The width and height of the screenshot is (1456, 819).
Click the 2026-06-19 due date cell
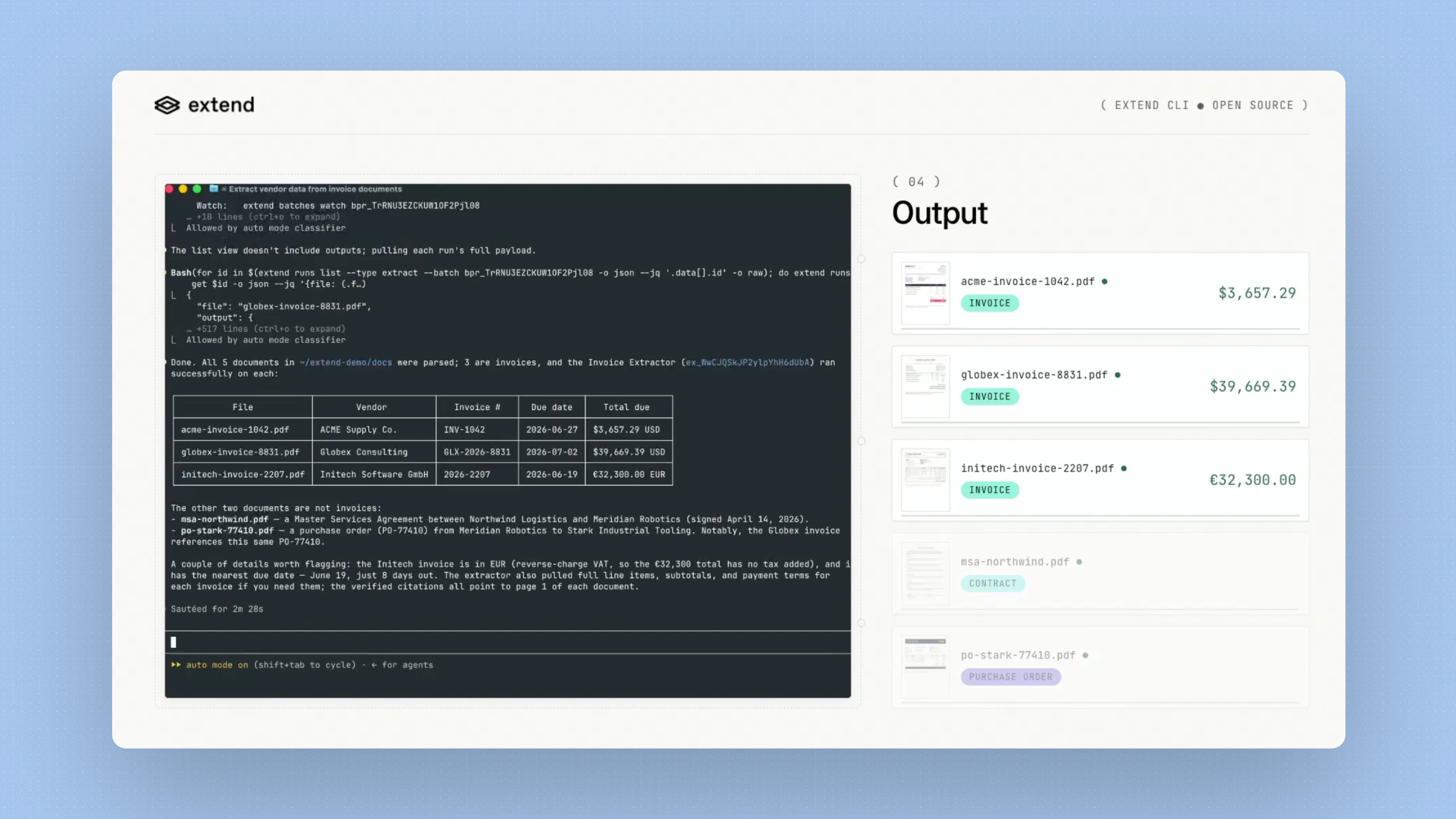(x=551, y=474)
